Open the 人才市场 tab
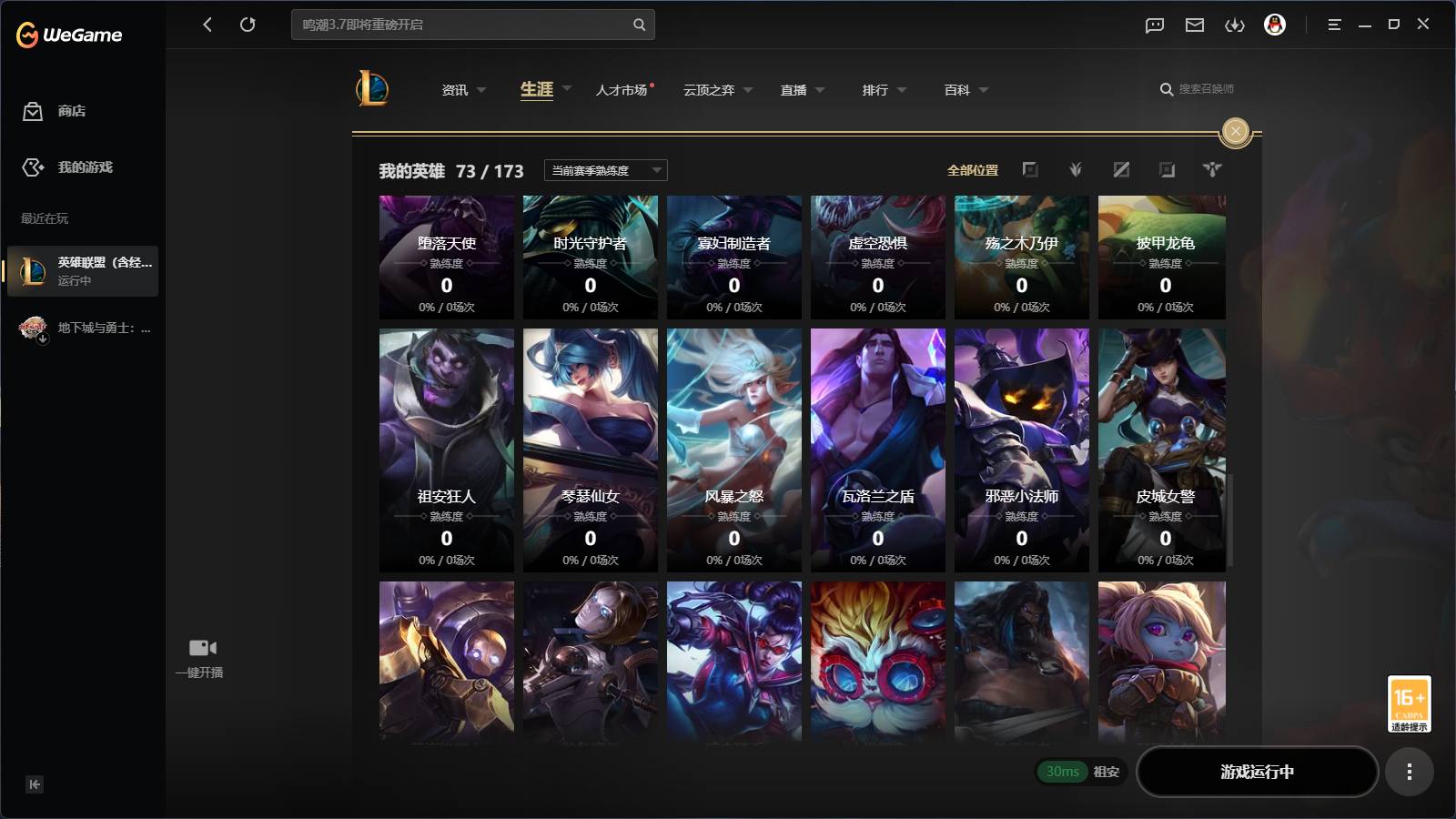This screenshot has width=1456, height=819. coord(622,90)
